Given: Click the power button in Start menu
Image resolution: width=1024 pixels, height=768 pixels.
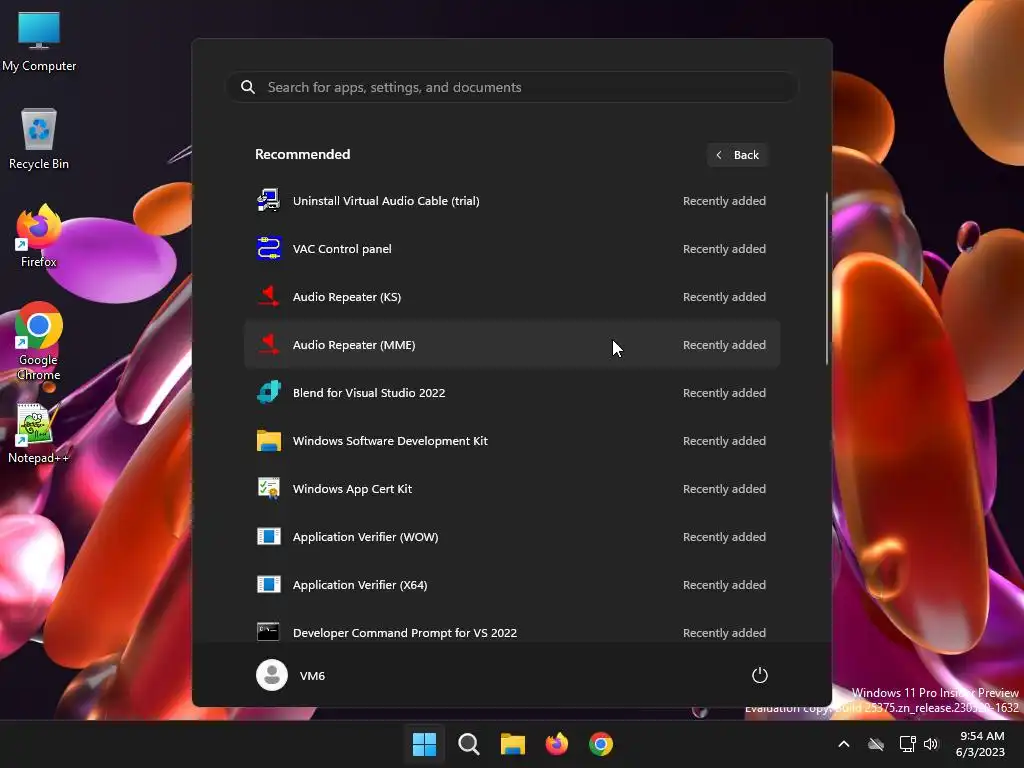Looking at the screenshot, I should point(760,675).
